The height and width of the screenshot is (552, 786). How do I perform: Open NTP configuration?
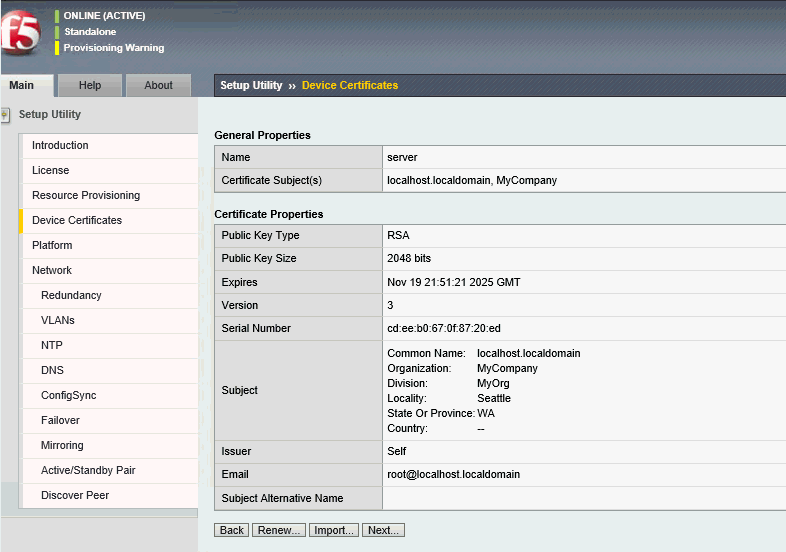pos(52,346)
